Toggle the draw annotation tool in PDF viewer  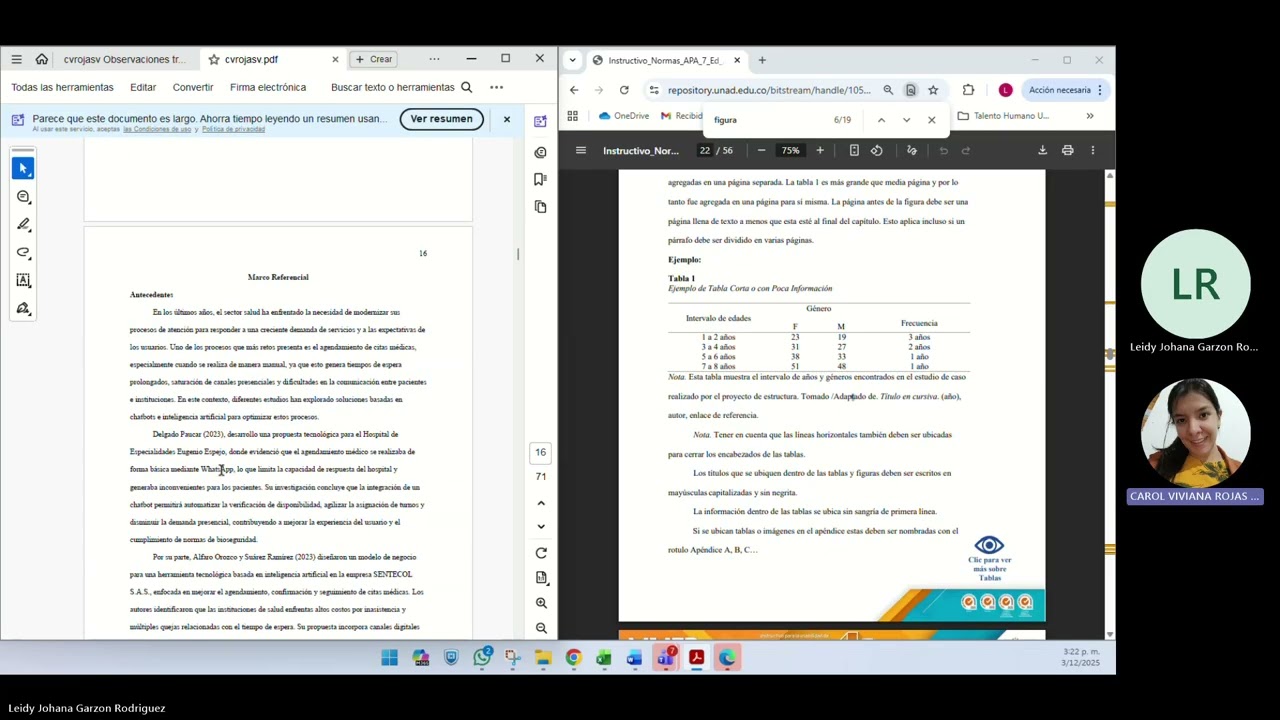coord(912,151)
